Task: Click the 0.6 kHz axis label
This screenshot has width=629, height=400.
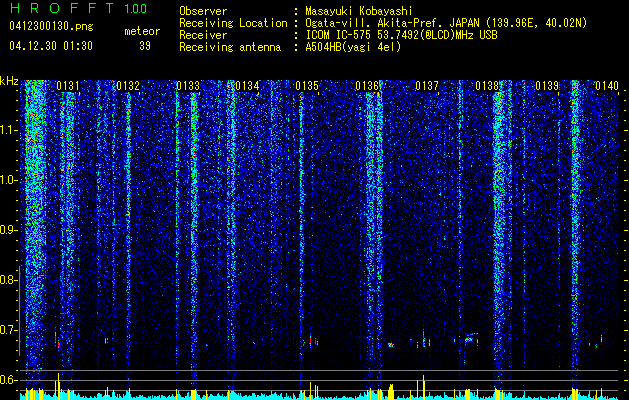Action: coord(8,380)
